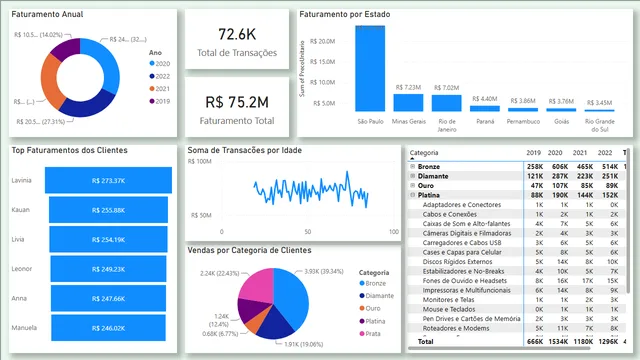Select Impressoras e Multifuncionais row
Image resolution: width=640 pixels, height=360 pixels.
[516, 290]
